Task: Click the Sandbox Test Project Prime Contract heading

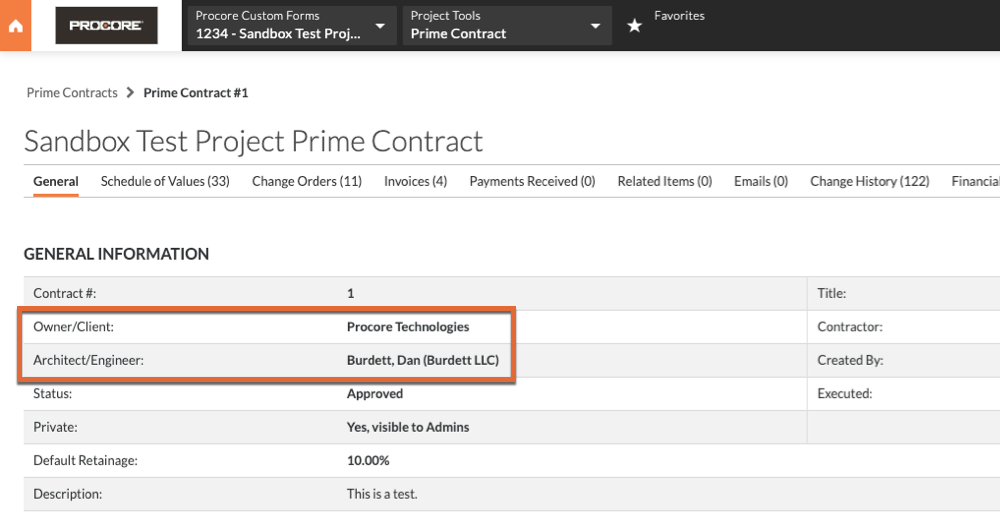Action: pos(253,141)
